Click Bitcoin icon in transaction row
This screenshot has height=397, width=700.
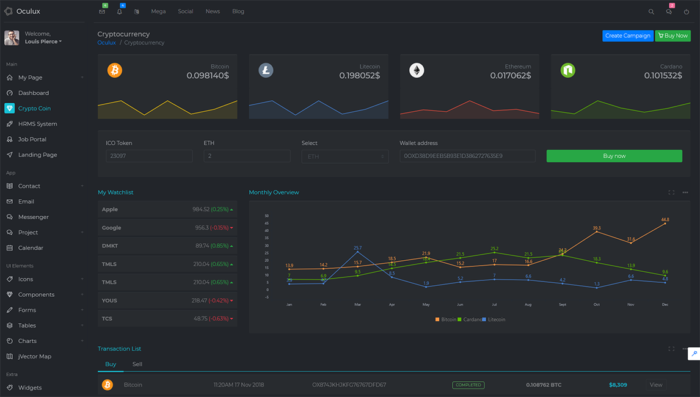click(107, 384)
